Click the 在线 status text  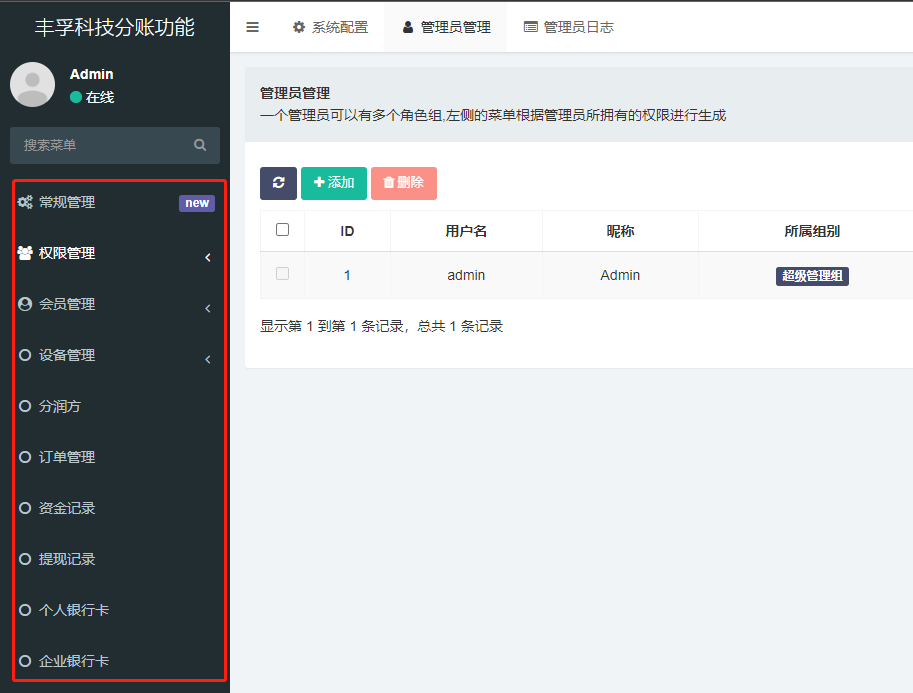click(x=100, y=97)
